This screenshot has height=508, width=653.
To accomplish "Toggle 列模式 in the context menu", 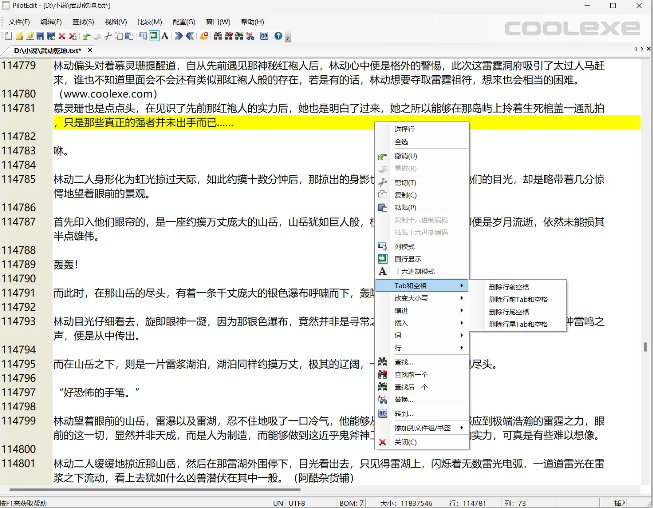I will (x=422, y=247).
